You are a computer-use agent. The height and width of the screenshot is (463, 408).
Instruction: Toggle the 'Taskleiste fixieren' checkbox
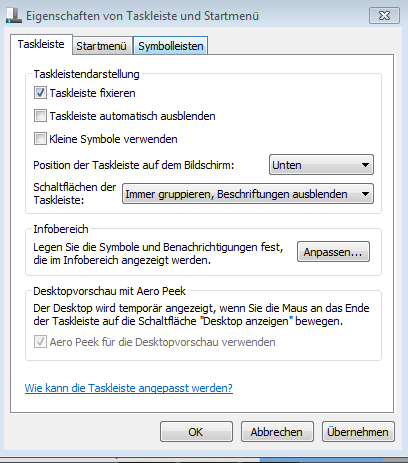(40, 93)
